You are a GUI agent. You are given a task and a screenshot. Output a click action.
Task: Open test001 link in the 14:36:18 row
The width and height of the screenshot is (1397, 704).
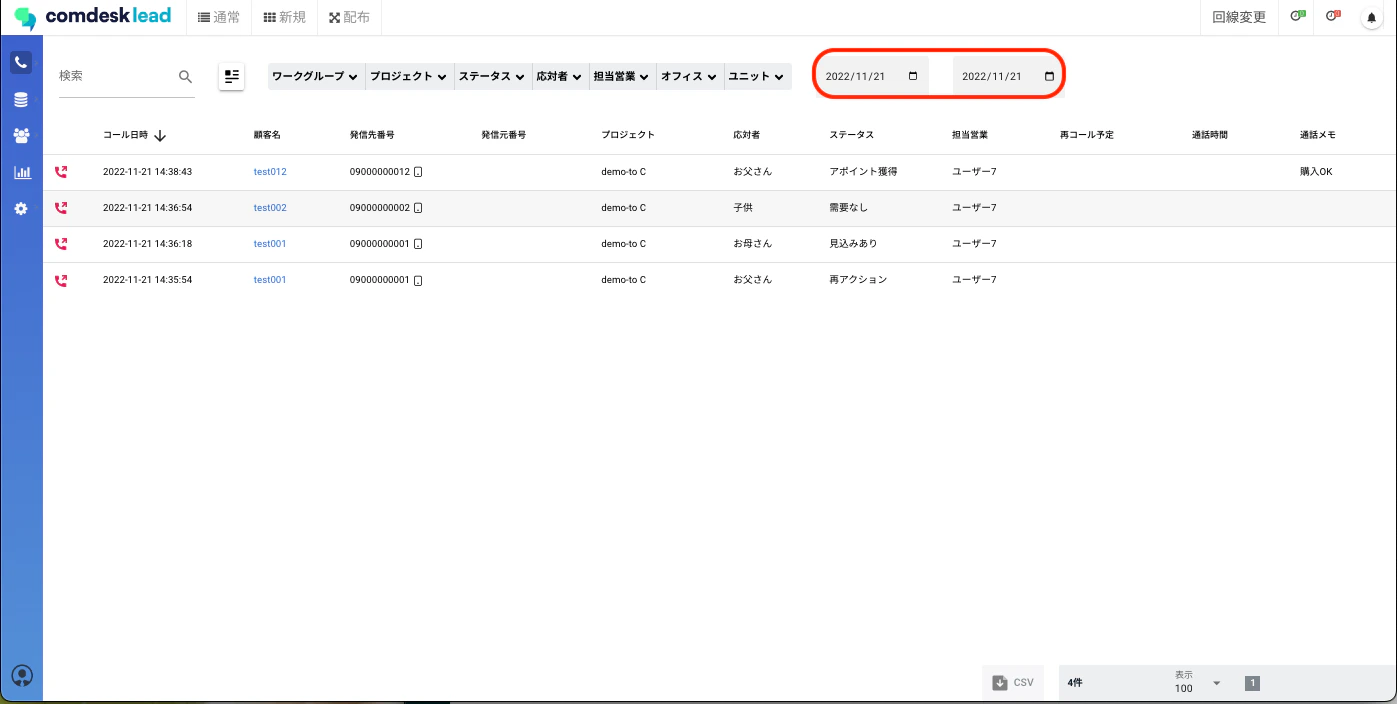tap(270, 244)
